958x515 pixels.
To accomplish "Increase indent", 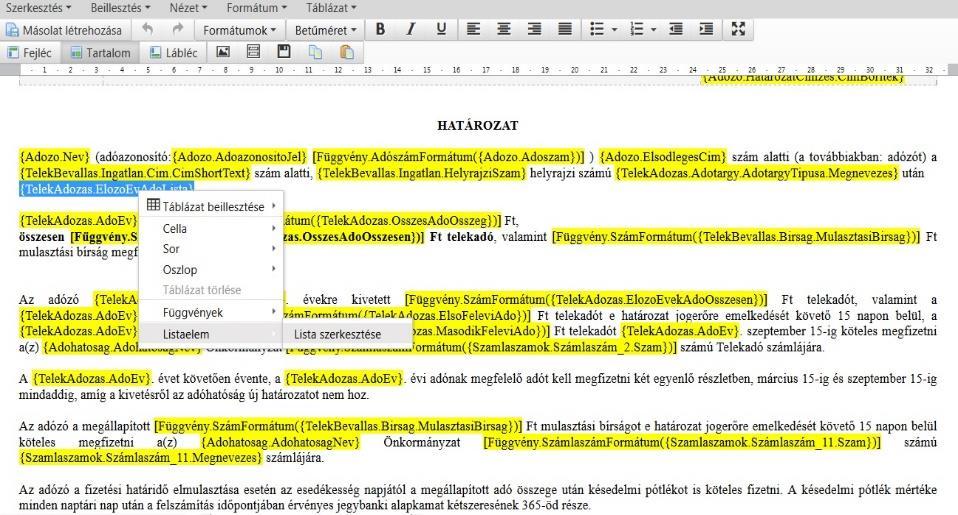I will point(706,29).
